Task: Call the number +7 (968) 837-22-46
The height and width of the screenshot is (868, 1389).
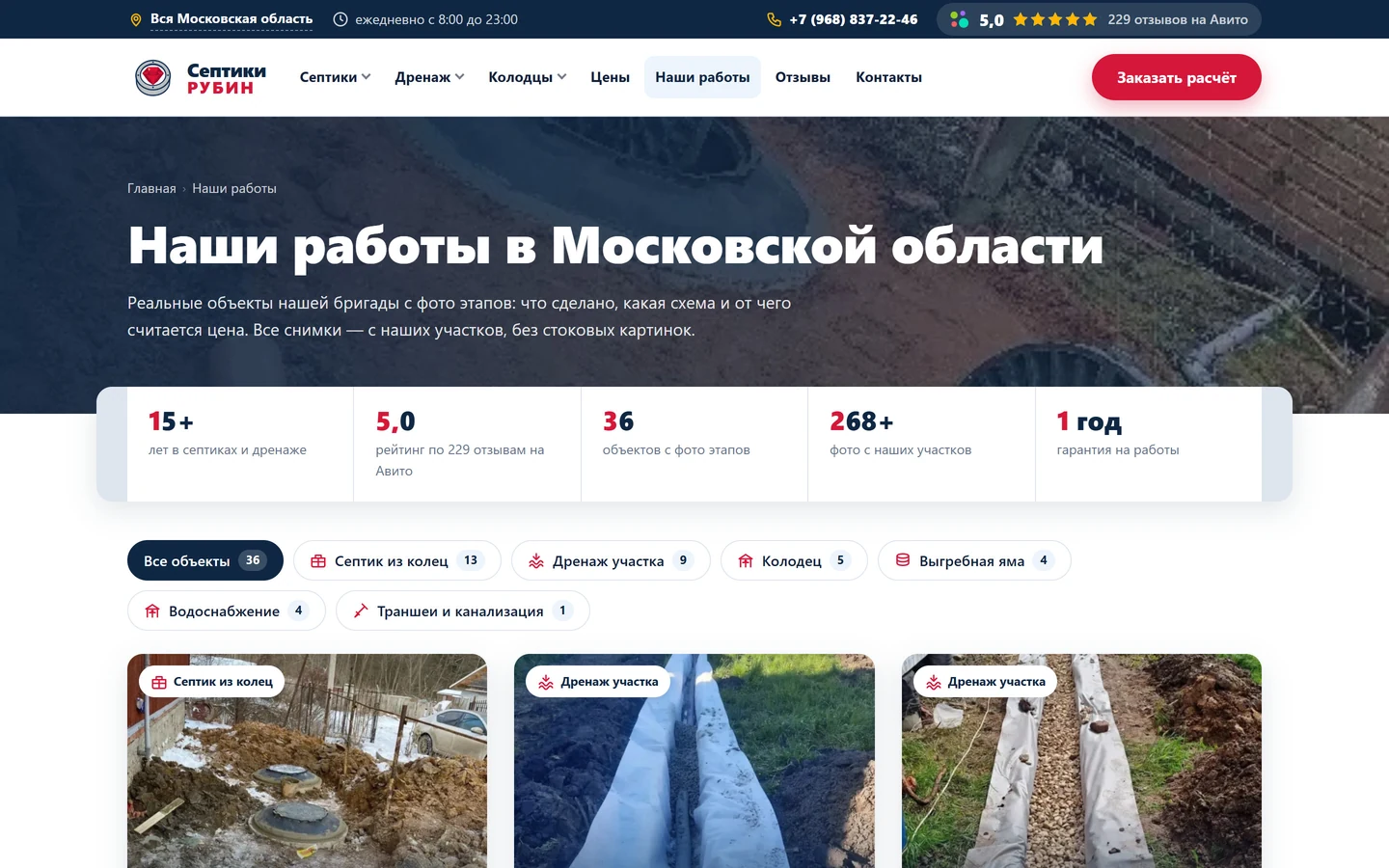Action: tap(854, 19)
